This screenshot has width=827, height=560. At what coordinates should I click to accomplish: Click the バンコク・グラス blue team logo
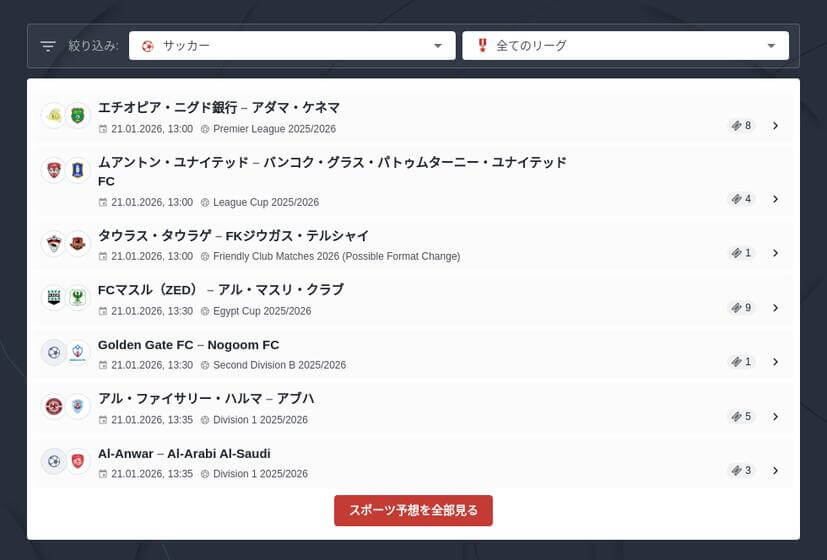tap(78, 170)
